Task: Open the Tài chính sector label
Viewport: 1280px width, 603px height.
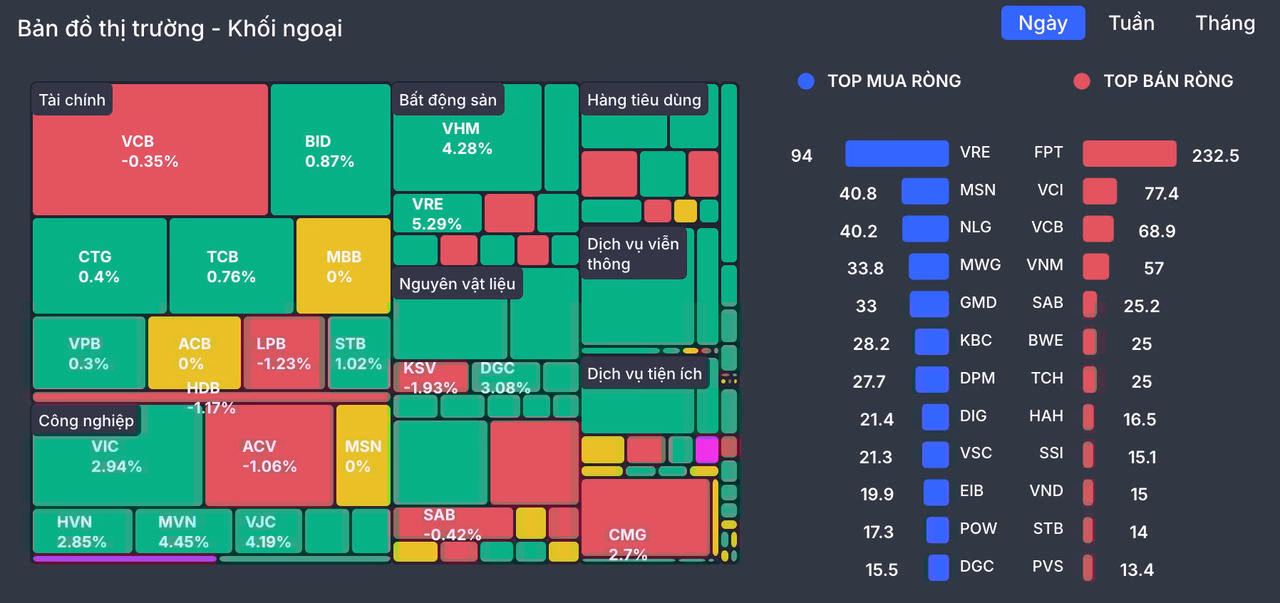Action: tap(72, 100)
